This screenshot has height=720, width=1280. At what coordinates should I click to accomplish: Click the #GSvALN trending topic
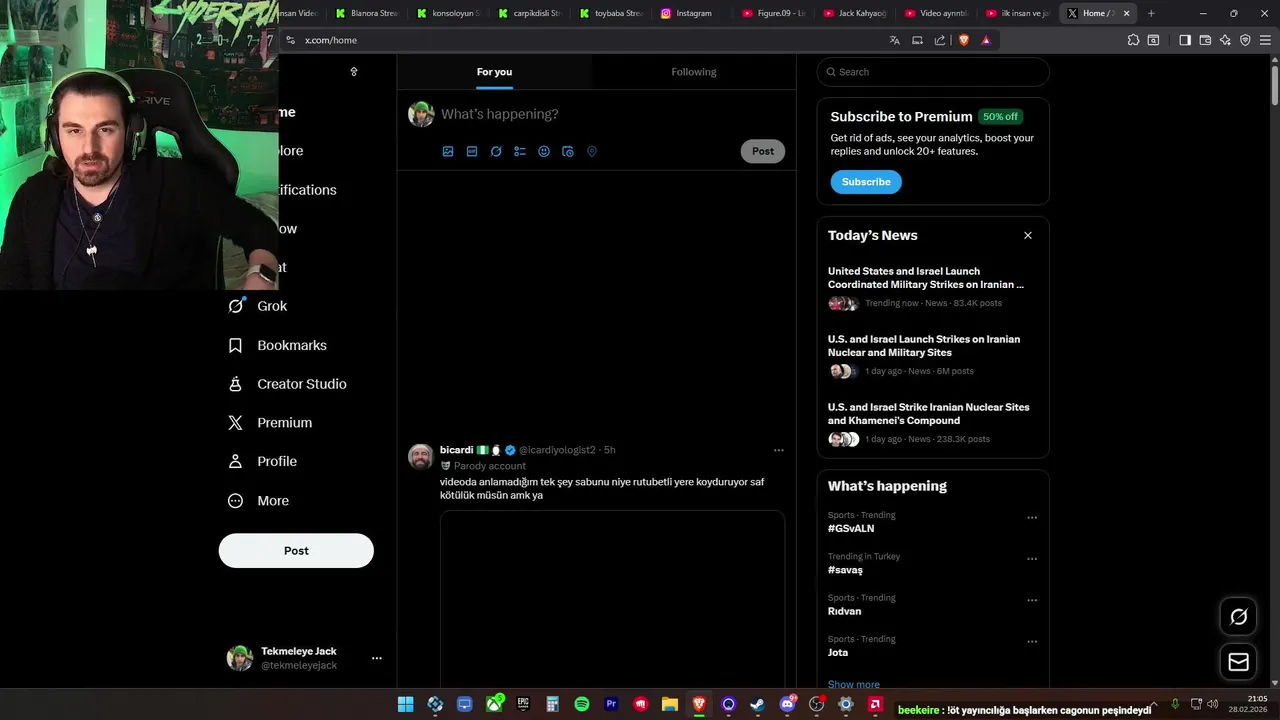click(x=851, y=528)
